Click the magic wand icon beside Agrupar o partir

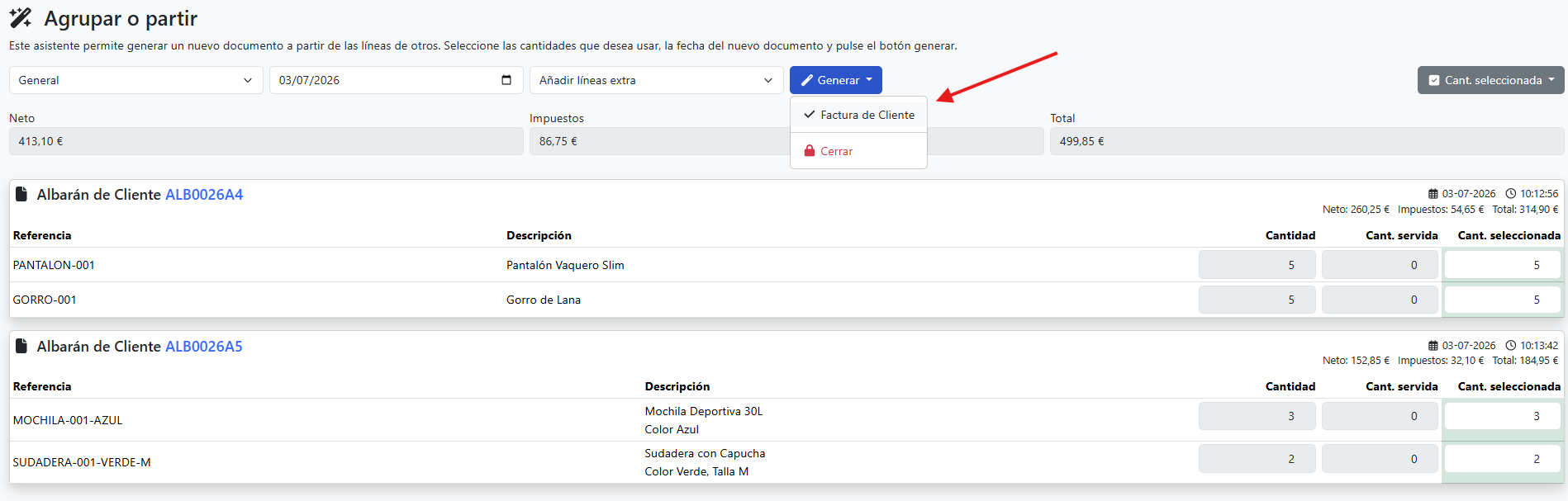[x=21, y=18]
